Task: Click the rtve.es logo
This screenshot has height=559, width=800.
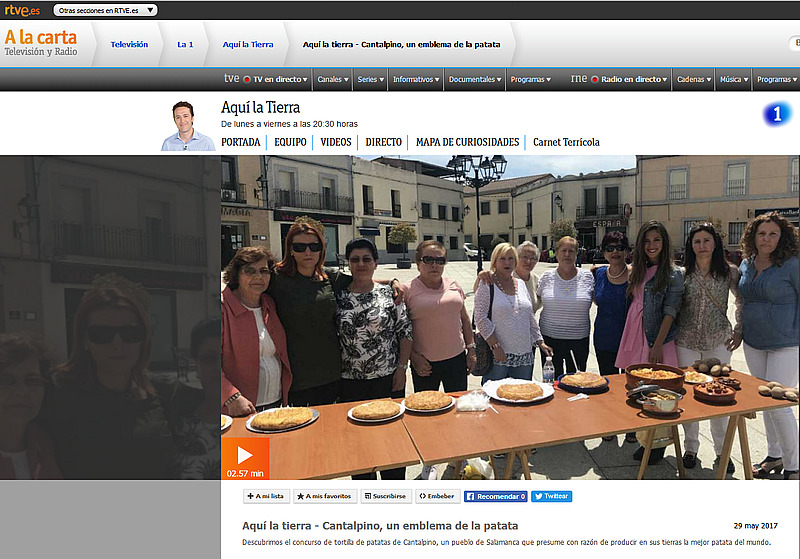Action: point(22,10)
